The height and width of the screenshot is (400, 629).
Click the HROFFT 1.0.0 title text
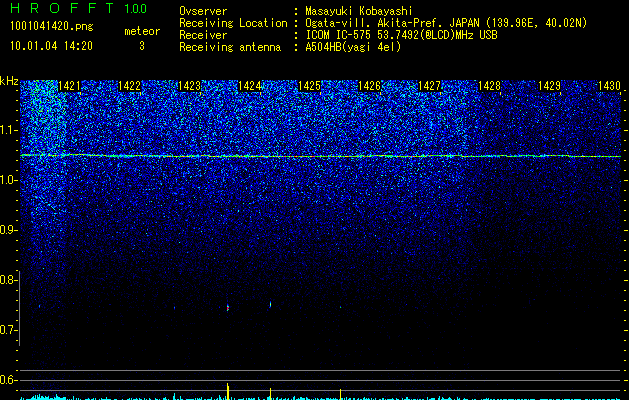(x=79, y=8)
